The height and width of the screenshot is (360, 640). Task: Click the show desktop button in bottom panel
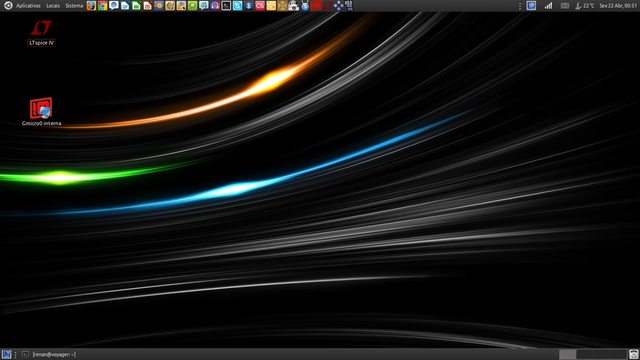[x=6, y=354]
